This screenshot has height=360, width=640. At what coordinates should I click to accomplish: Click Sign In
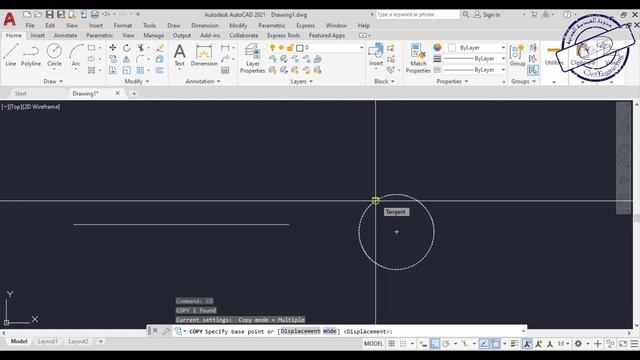(x=487, y=15)
